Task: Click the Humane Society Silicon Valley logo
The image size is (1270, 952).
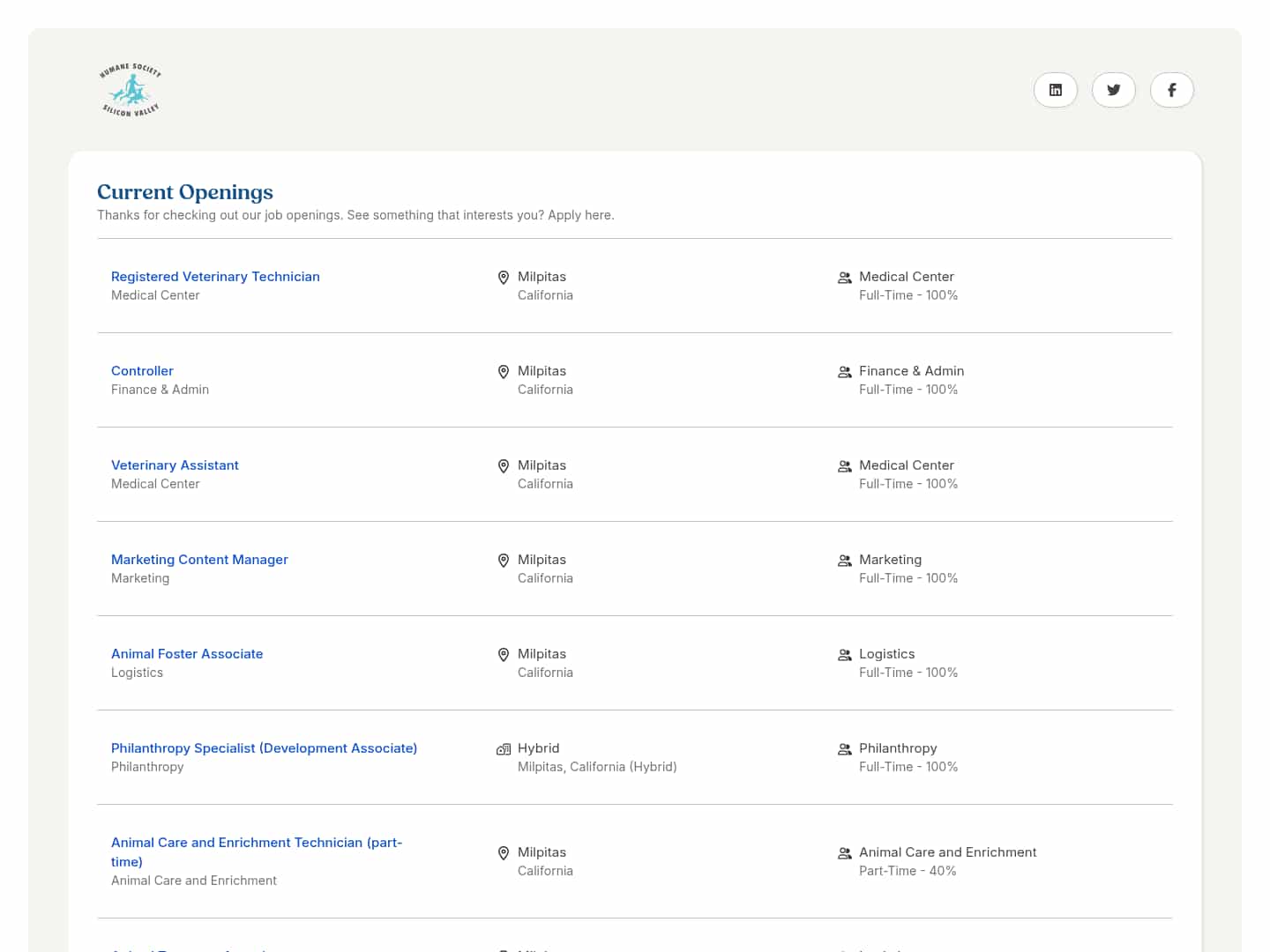Action: click(x=131, y=90)
